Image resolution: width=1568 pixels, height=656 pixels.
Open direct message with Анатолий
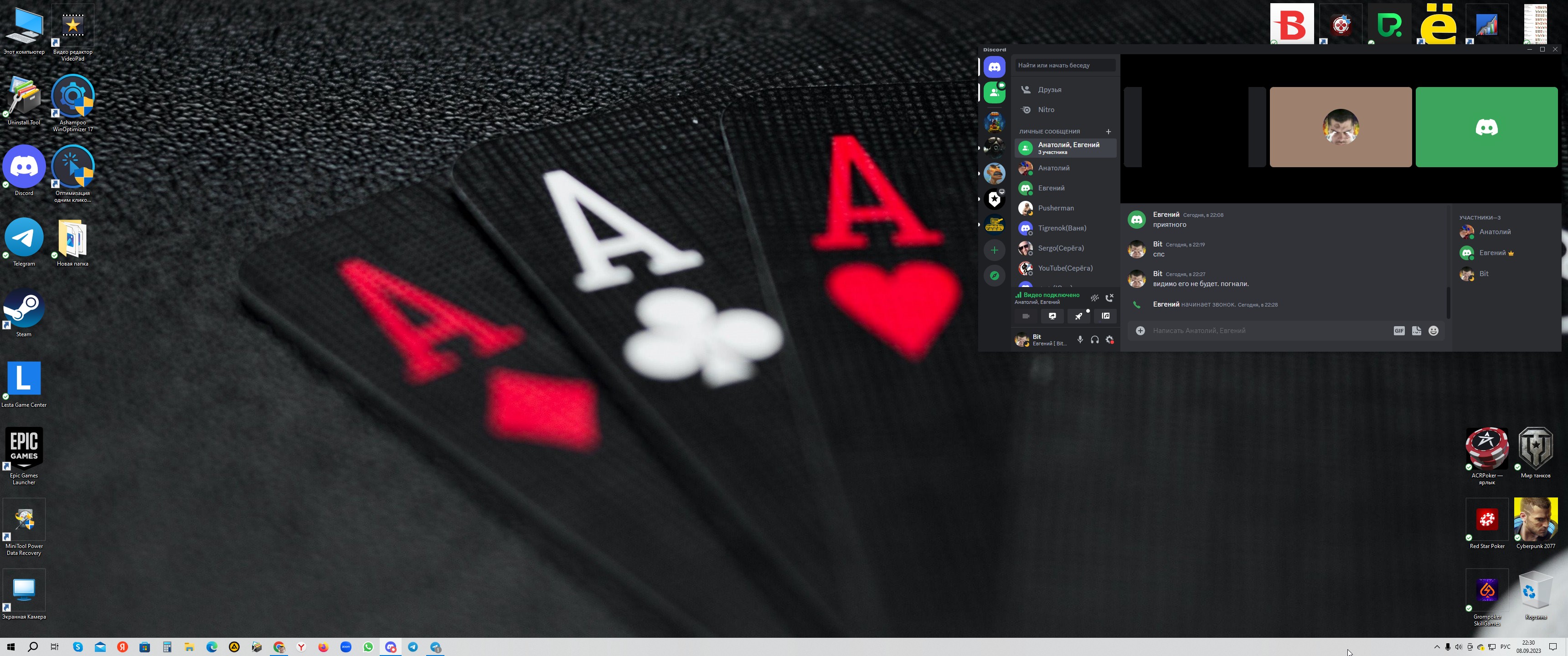pyautogui.click(x=1065, y=168)
